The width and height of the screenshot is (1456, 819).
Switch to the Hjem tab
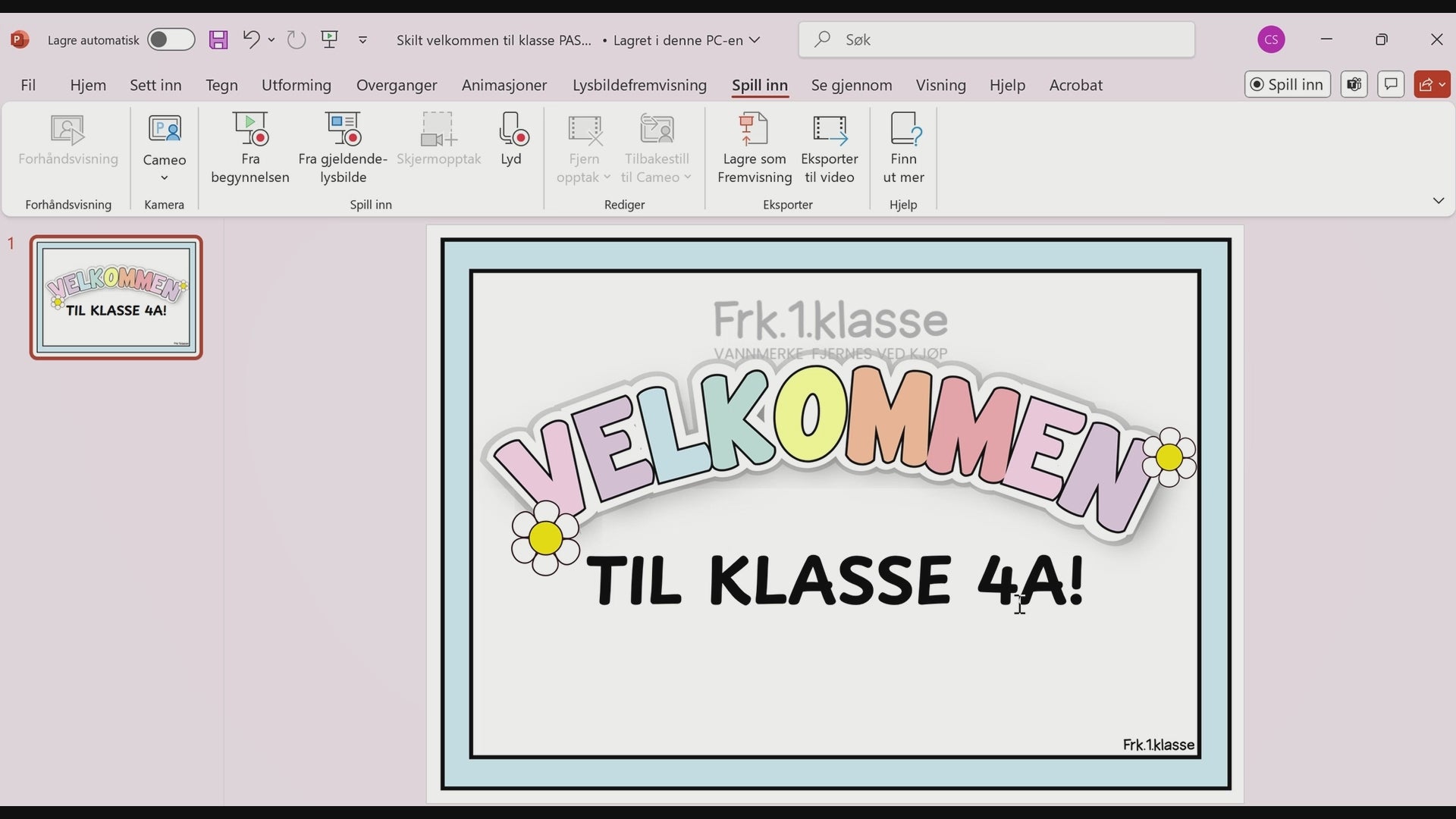(88, 85)
